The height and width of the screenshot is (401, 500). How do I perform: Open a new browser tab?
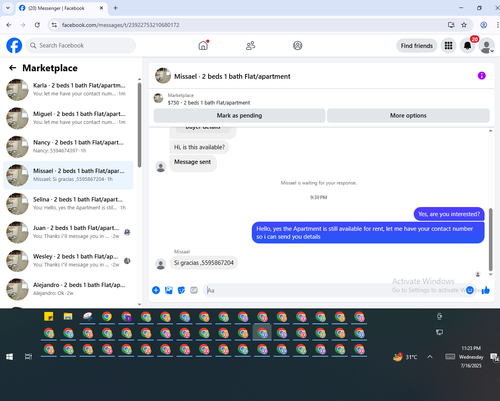tap(115, 8)
